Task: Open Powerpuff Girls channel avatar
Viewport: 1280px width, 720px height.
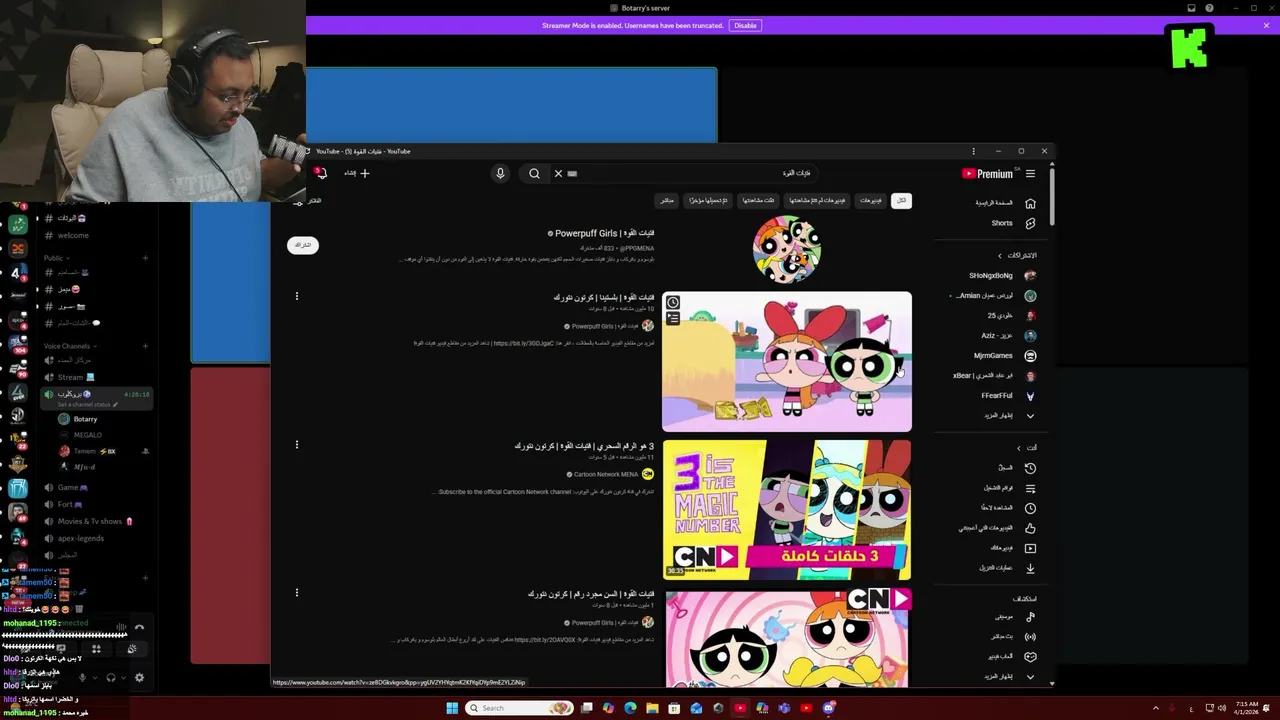Action: pos(787,250)
